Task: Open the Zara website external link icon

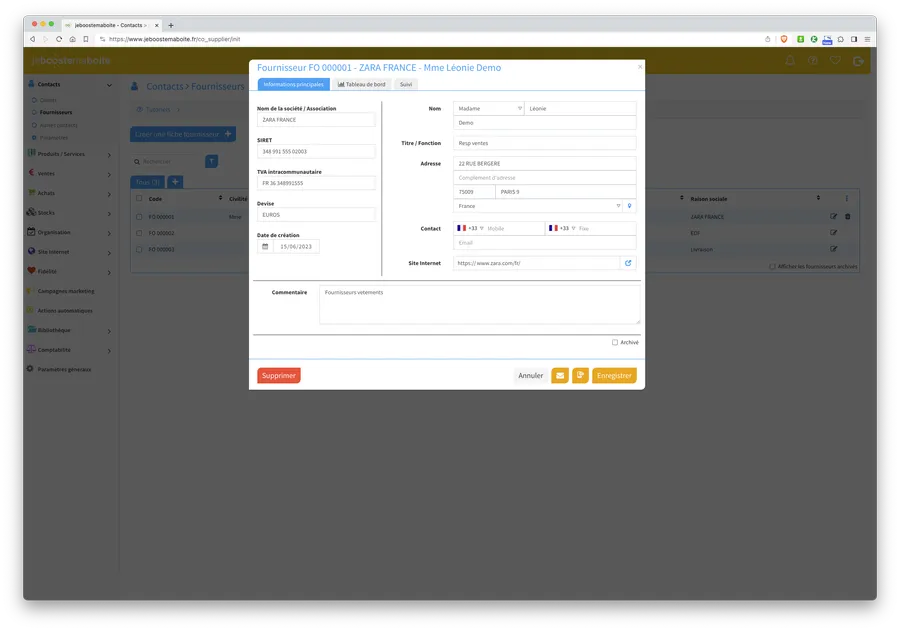Action: pos(628,263)
